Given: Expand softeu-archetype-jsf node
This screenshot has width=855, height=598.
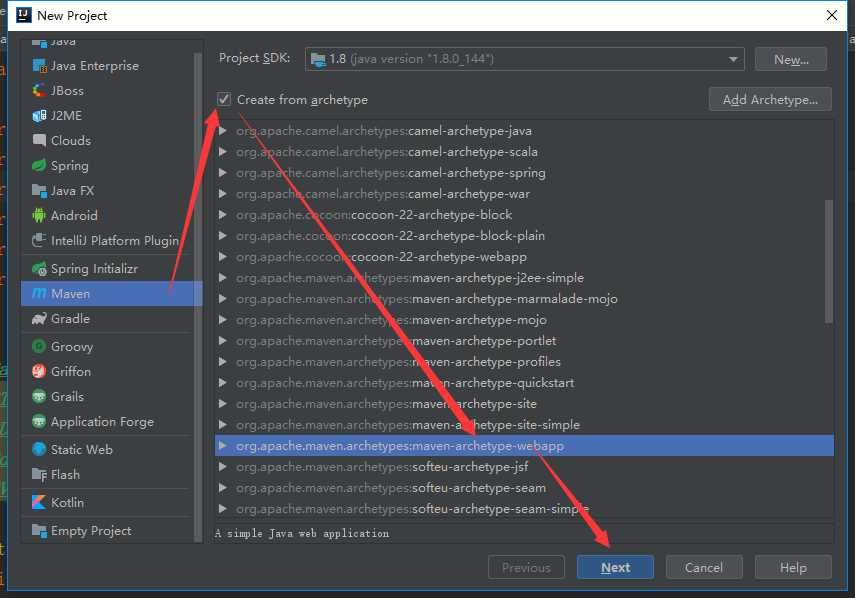Looking at the screenshot, I should coord(222,467).
